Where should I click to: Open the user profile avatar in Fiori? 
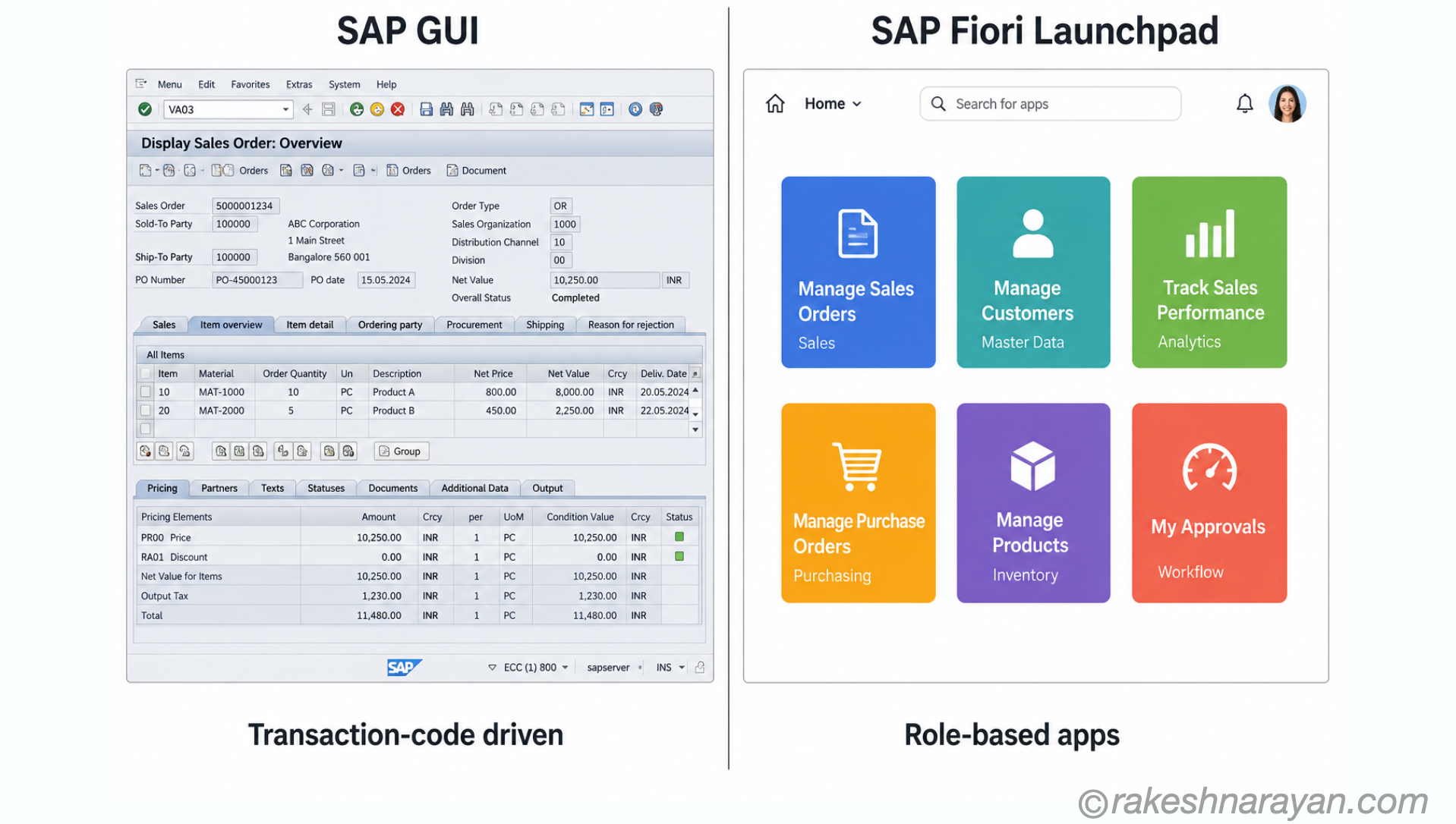[1287, 103]
